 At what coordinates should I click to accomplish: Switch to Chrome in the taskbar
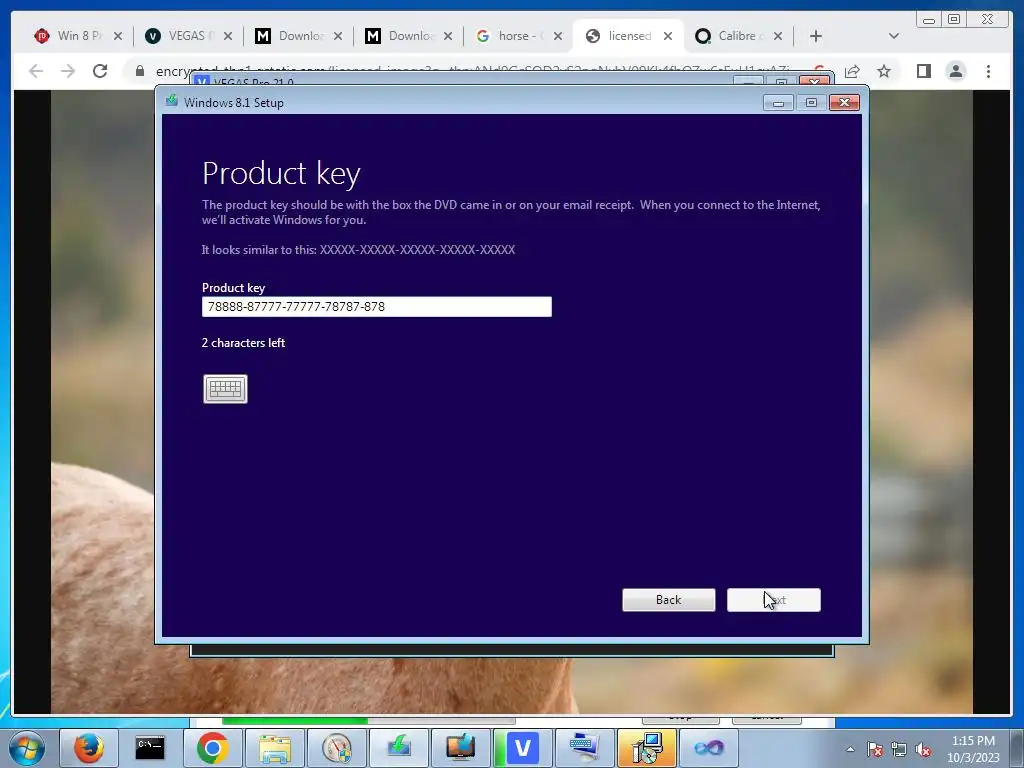coord(212,748)
